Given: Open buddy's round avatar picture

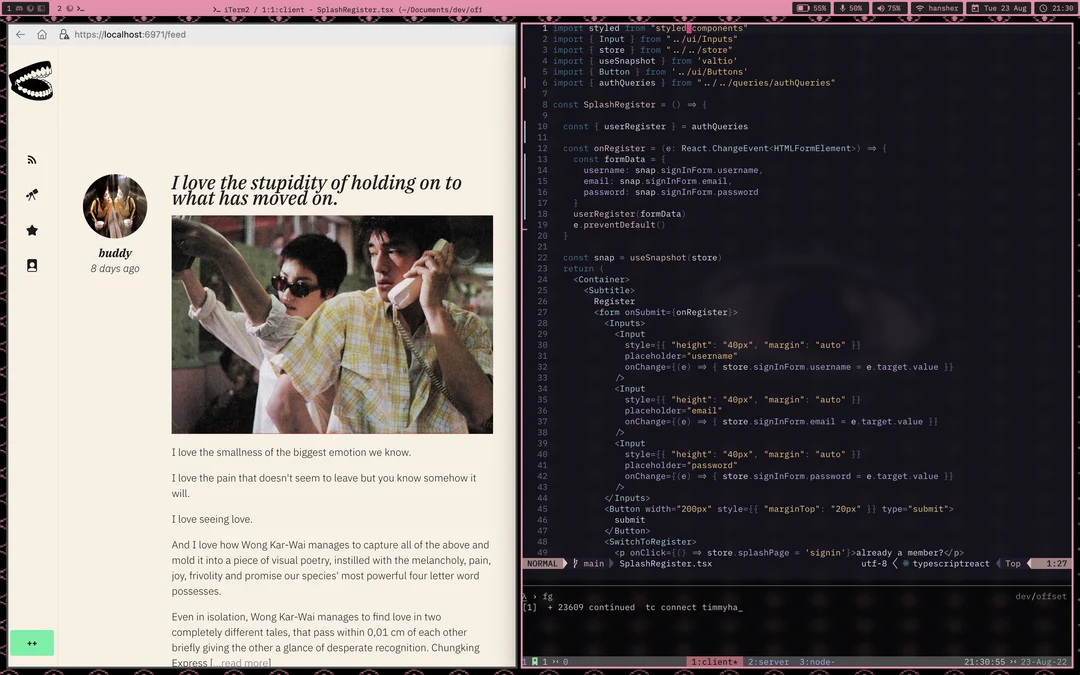Looking at the screenshot, I should pos(115,206).
